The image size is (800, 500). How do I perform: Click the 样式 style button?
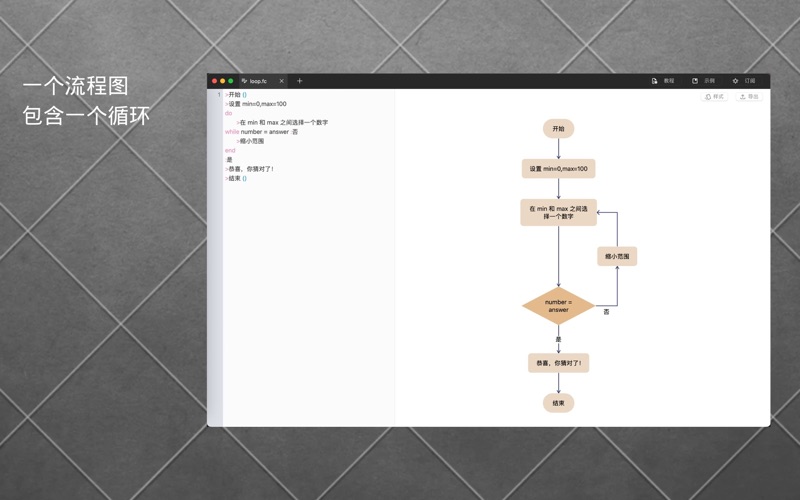[714, 97]
